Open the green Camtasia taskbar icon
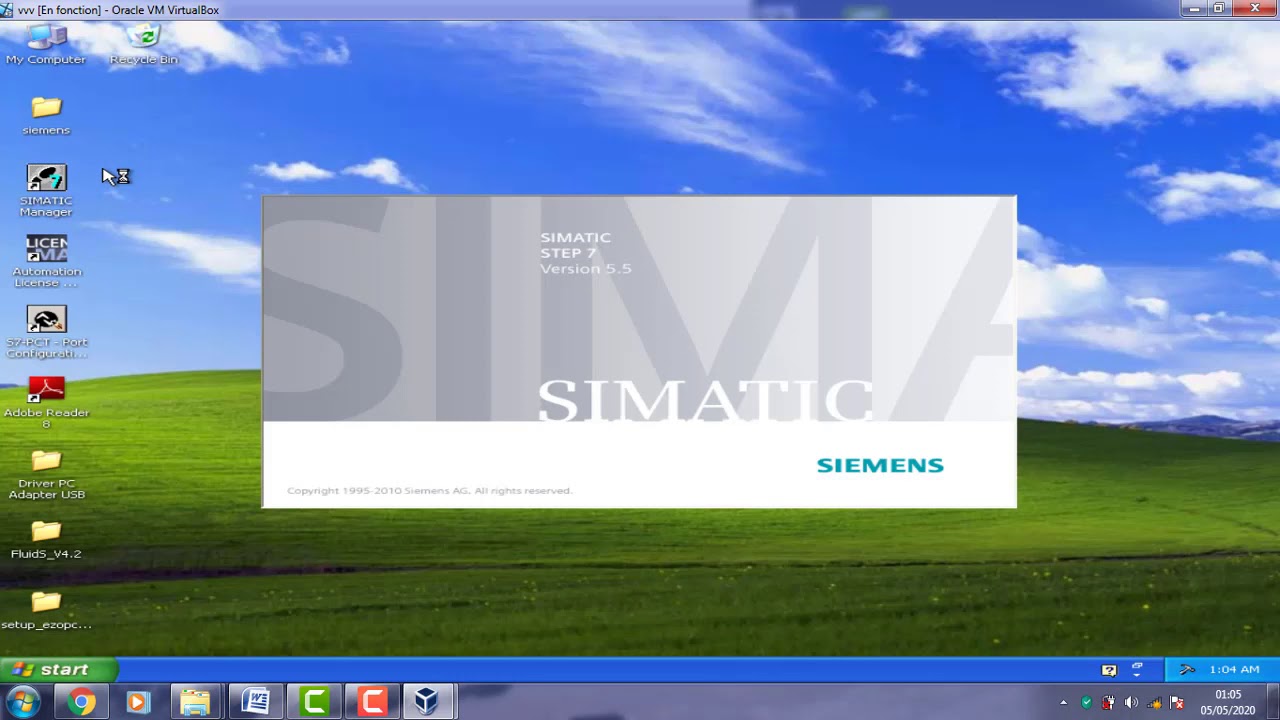This screenshot has height=720, width=1280. 314,702
